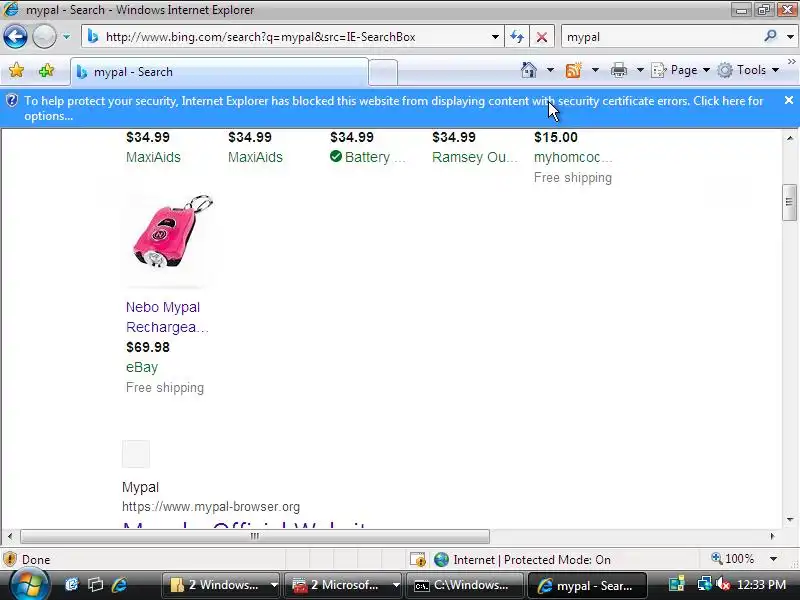Open the Tools menu
The height and width of the screenshot is (600, 800).
(x=748, y=70)
